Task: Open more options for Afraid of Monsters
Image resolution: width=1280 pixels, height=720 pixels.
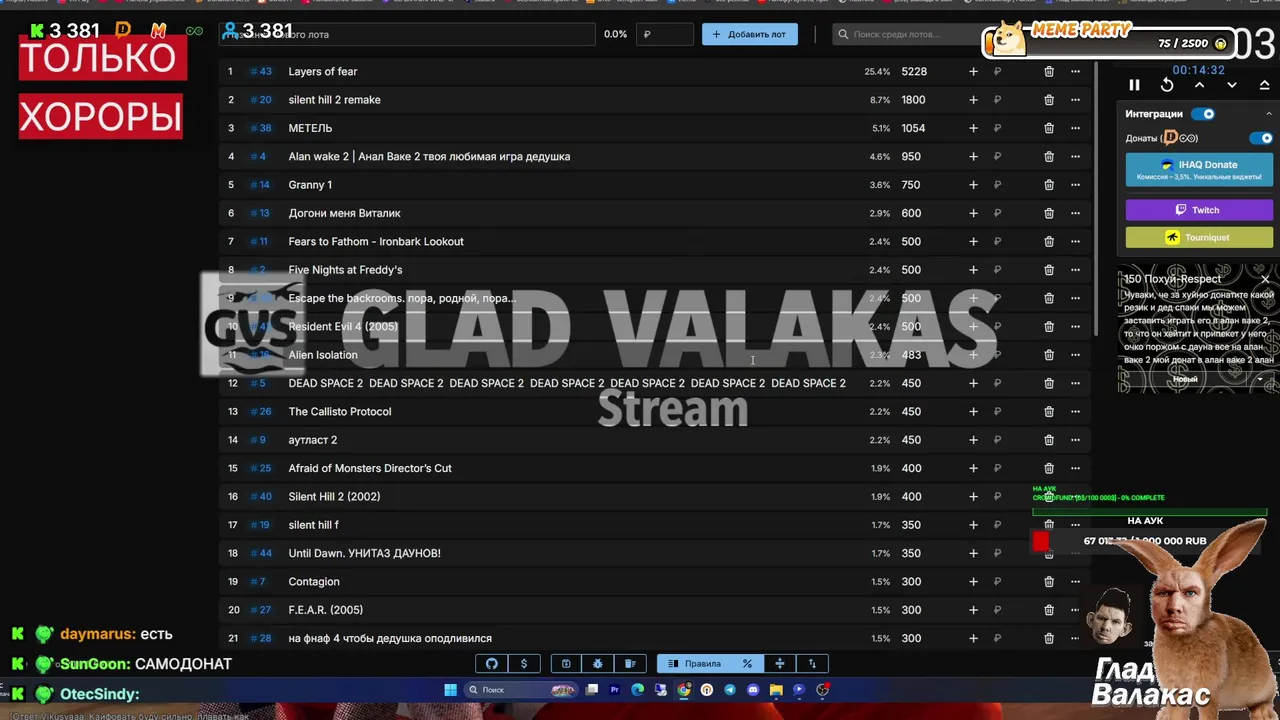Action: pos(1075,468)
